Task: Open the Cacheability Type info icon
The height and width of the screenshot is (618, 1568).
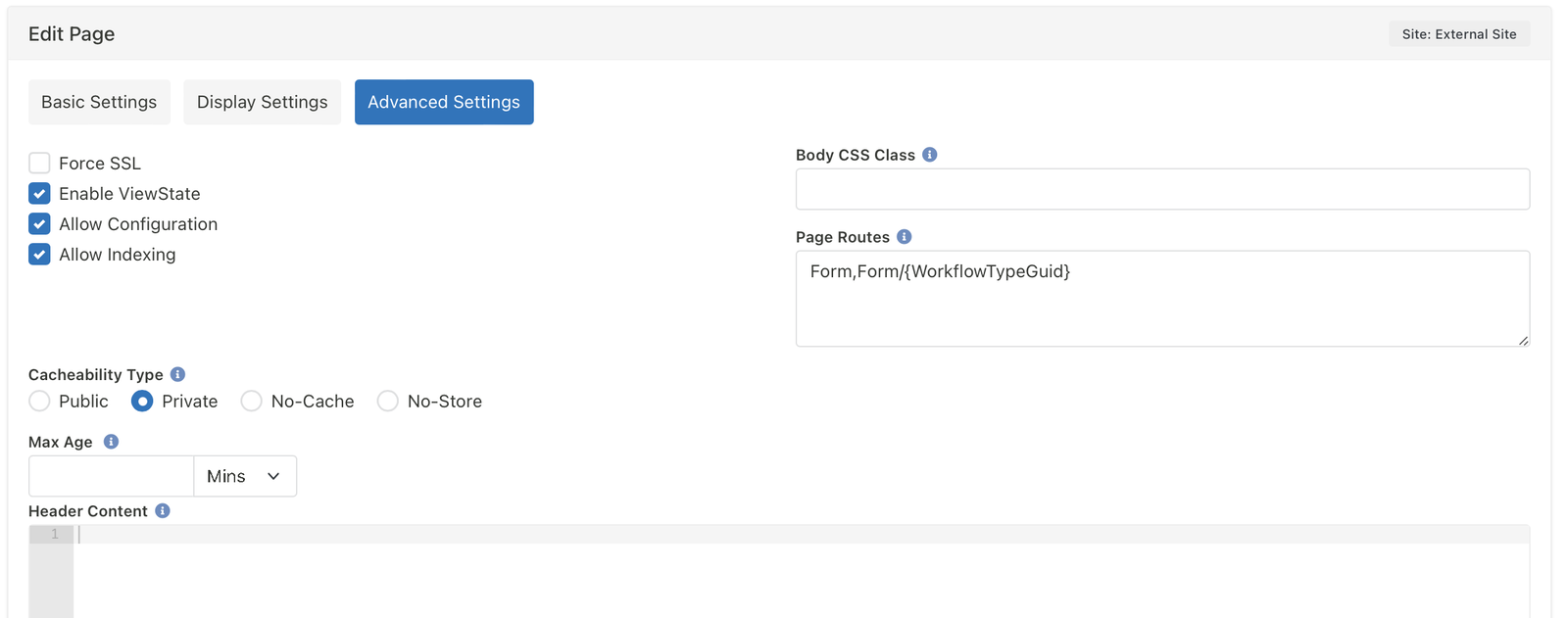Action: coord(177,374)
